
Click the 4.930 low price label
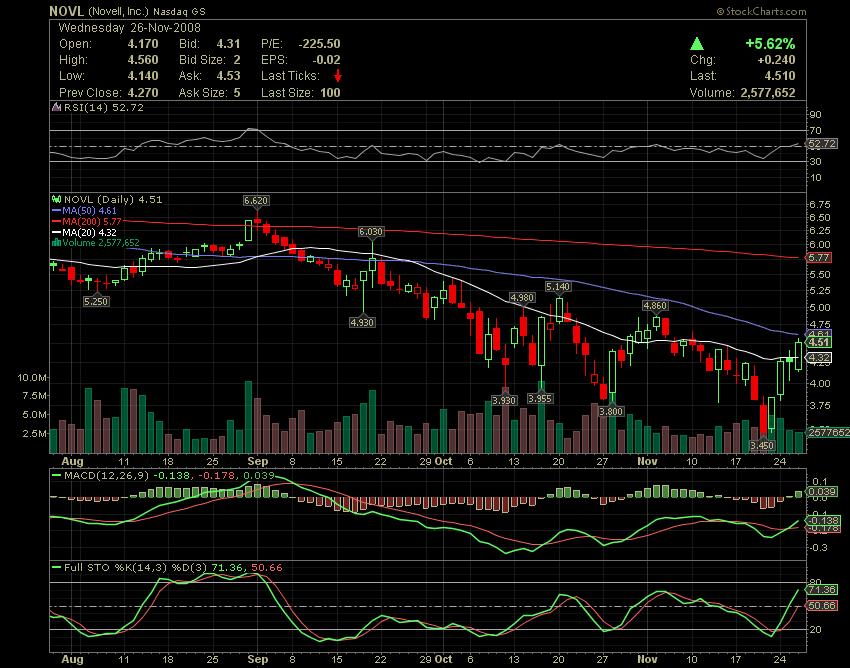[362, 322]
